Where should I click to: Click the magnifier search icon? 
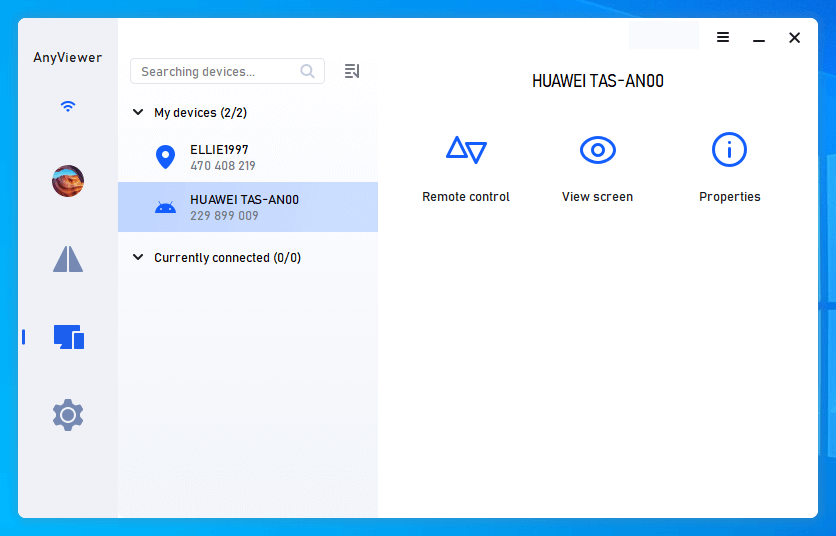pos(307,71)
